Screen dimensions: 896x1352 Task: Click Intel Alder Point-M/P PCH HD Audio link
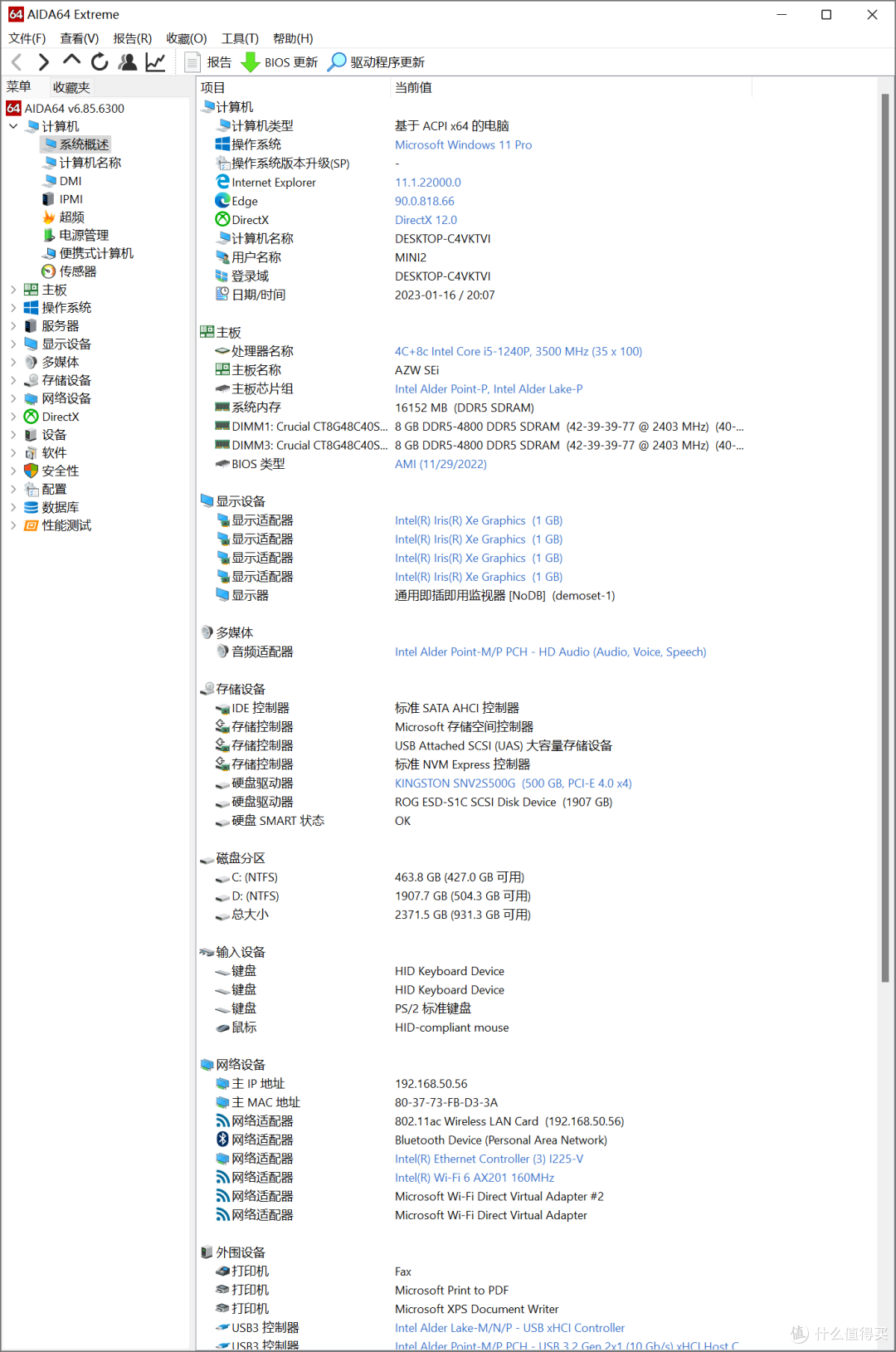(x=550, y=652)
